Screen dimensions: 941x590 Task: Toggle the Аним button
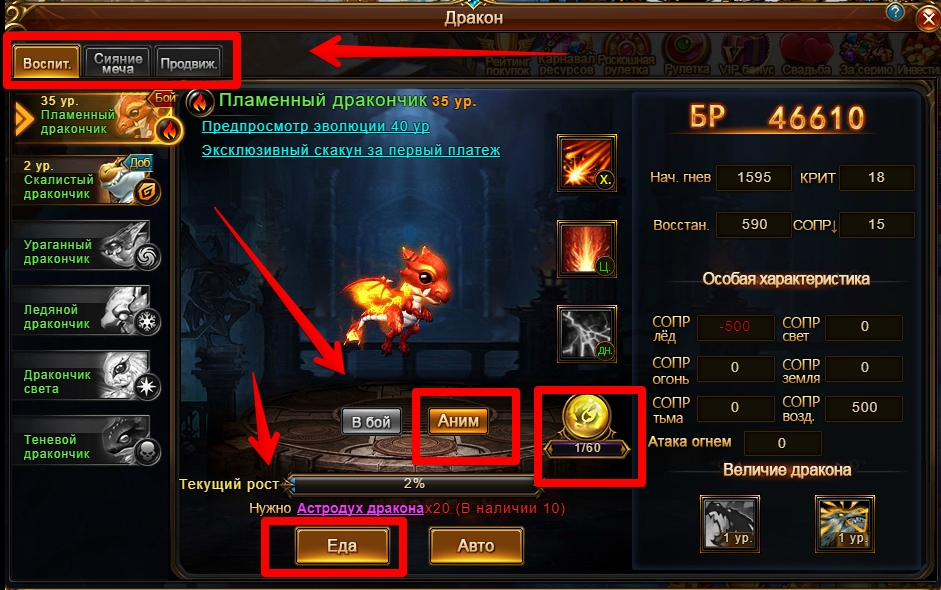tap(458, 421)
